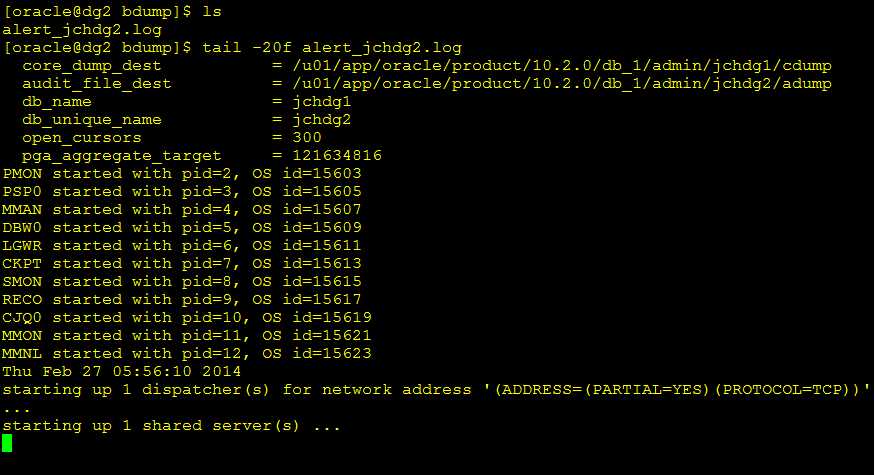Click the core_dump_dest parameter name
The image size is (875, 475).
[92, 66]
